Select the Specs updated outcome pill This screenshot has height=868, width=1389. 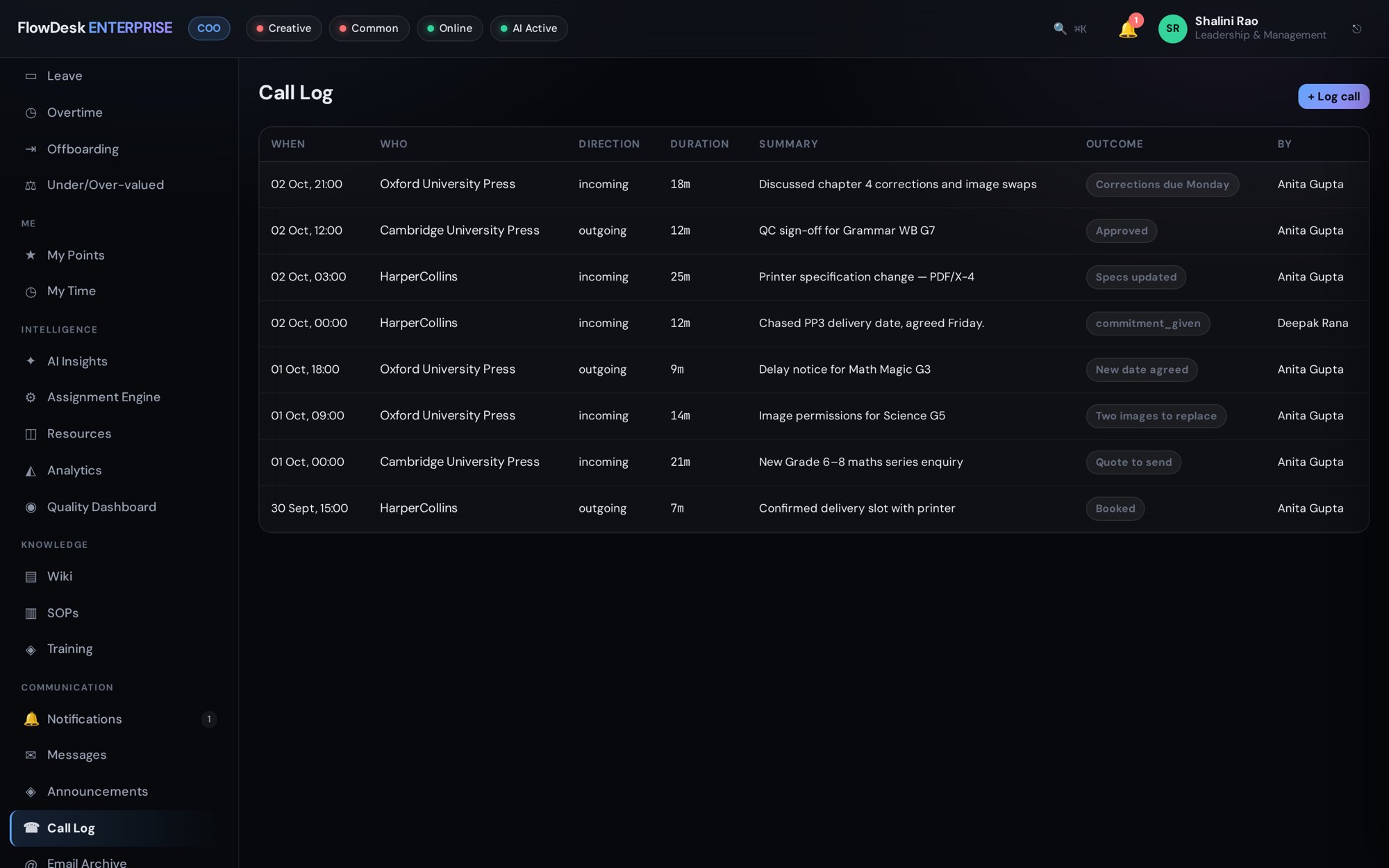1136,277
